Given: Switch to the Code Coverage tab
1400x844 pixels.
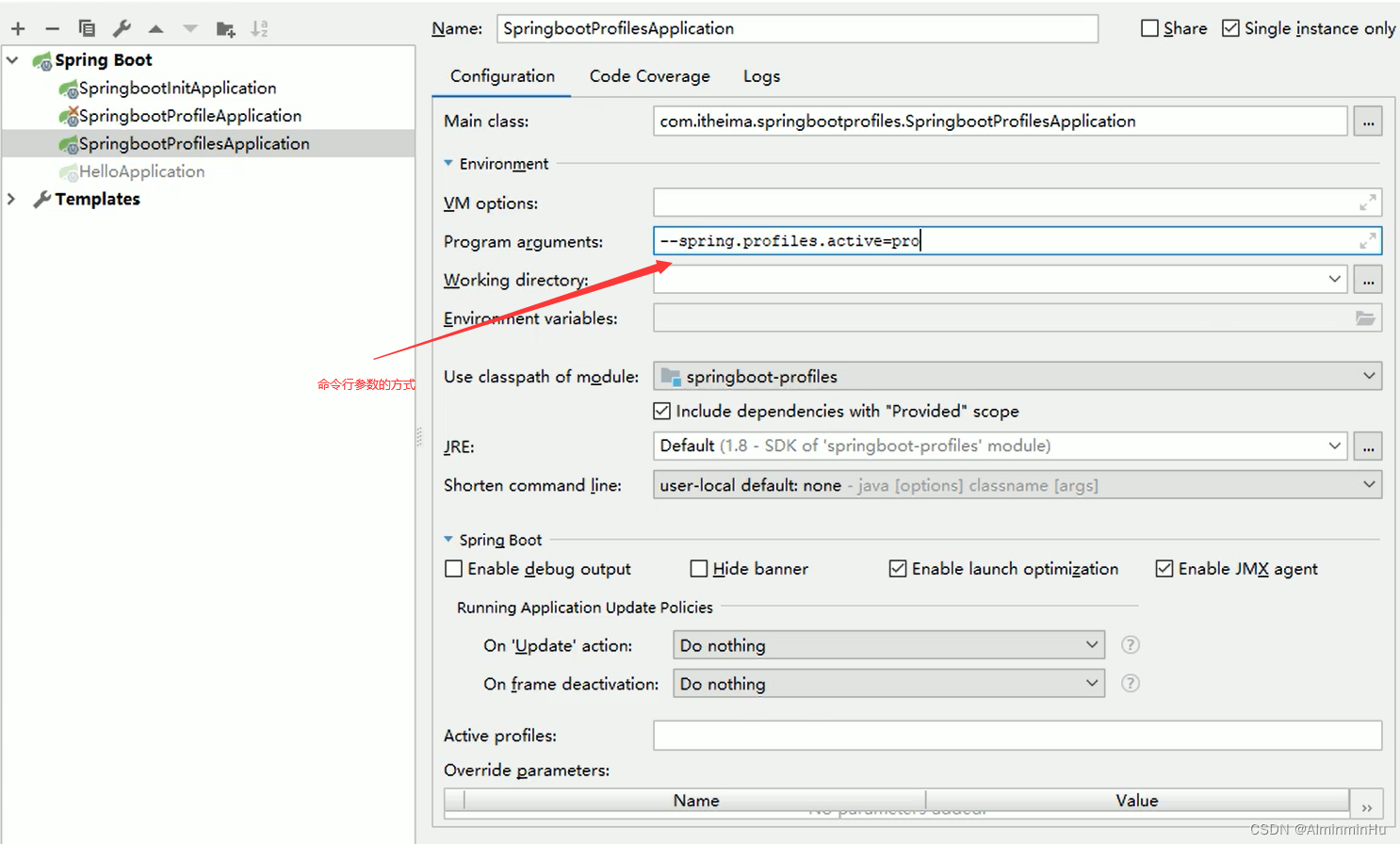Looking at the screenshot, I should 650,76.
